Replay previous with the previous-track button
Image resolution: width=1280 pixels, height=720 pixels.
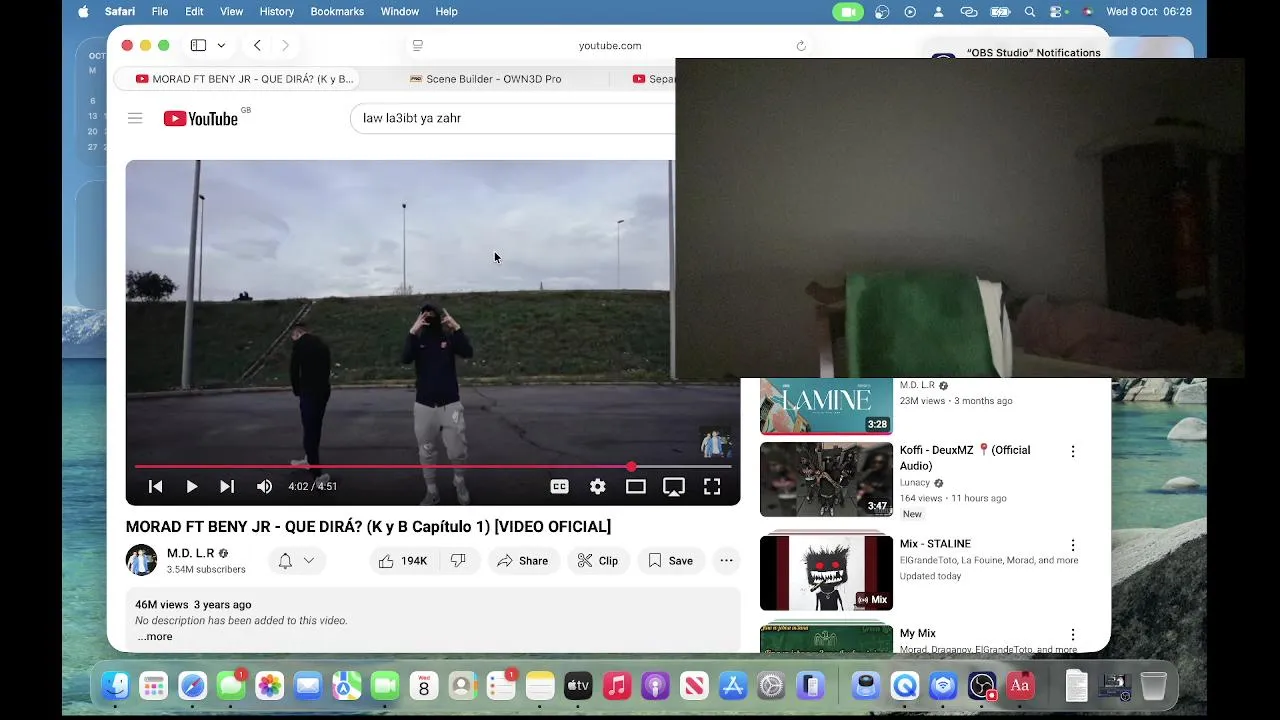pyautogui.click(x=155, y=486)
